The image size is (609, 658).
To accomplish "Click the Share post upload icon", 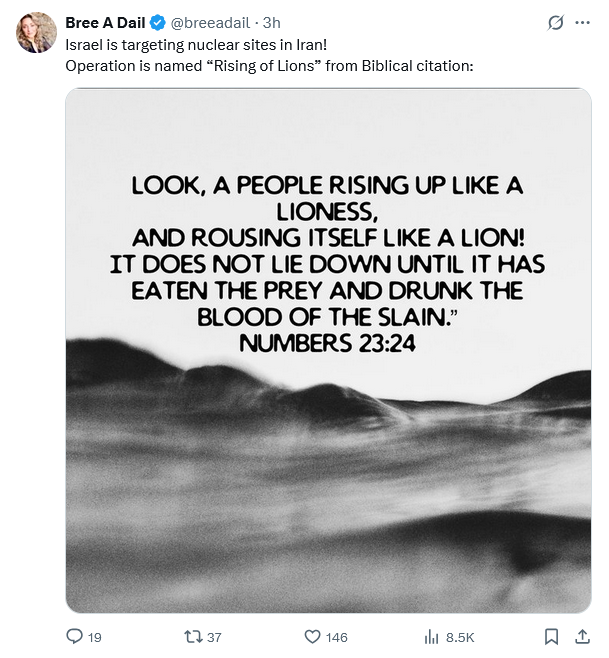I will 582,636.
